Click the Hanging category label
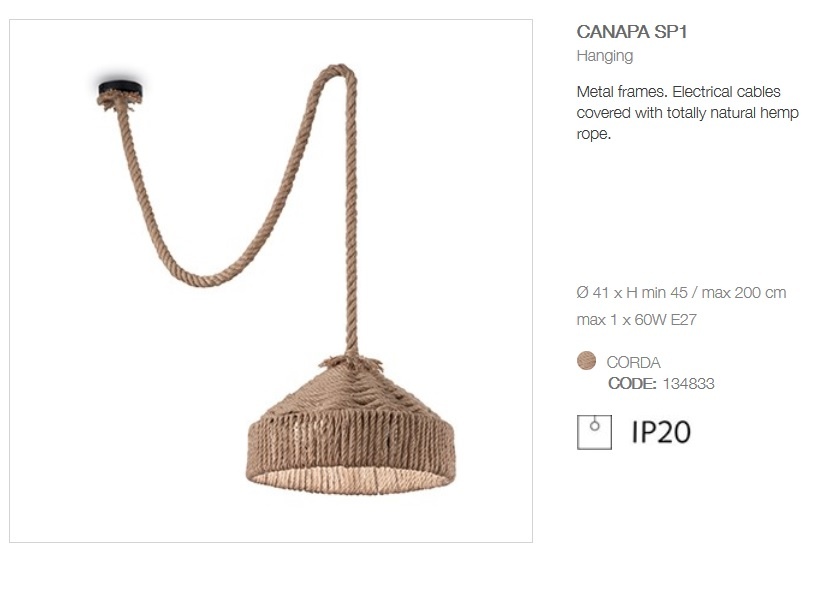 605,55
